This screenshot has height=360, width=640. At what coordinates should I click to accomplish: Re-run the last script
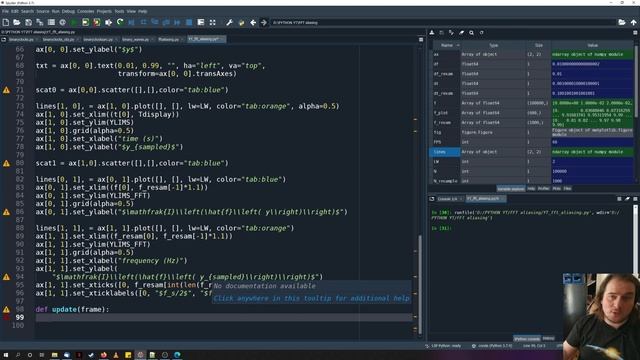[x=120, y=22]
